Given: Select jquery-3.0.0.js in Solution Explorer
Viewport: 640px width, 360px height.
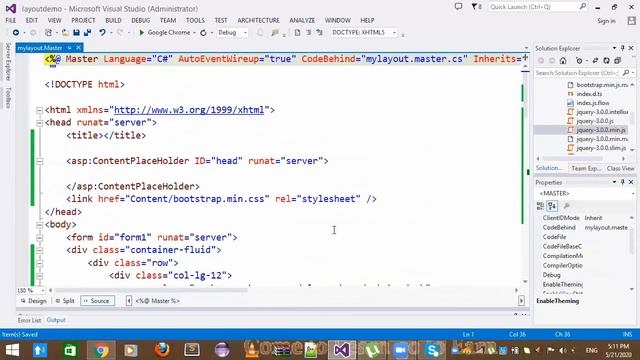Looking at the screenshot, I should pyautogui.click(x=595, y=121).
